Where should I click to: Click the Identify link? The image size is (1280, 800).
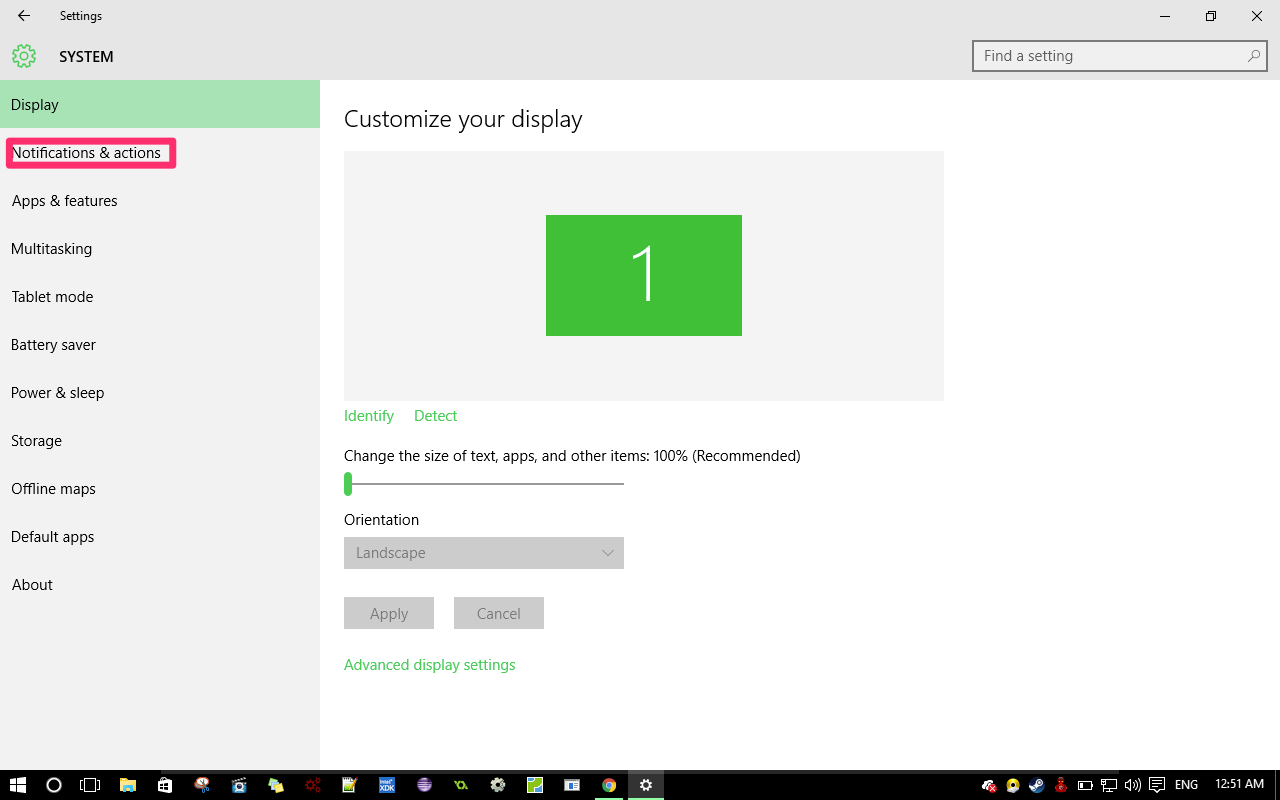tap(368, 415)
